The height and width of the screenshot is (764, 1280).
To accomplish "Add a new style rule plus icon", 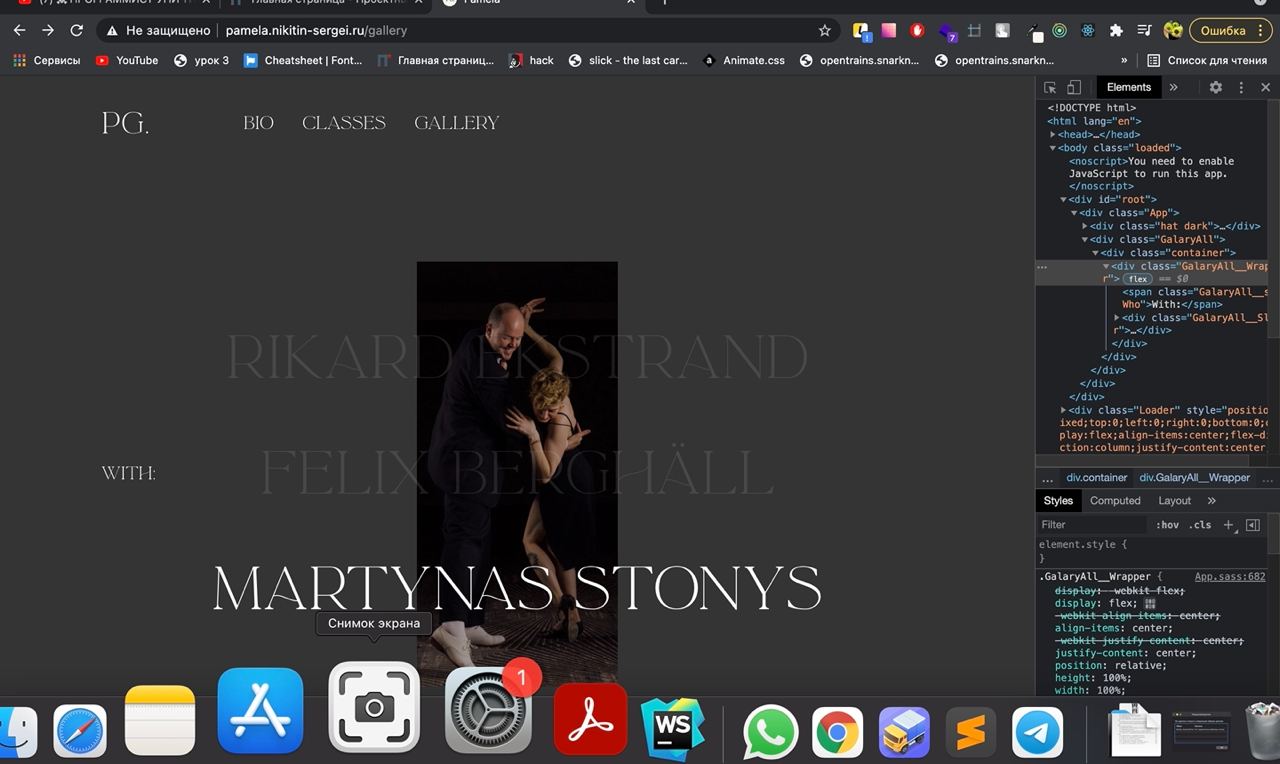I will tap(1228, 525).
